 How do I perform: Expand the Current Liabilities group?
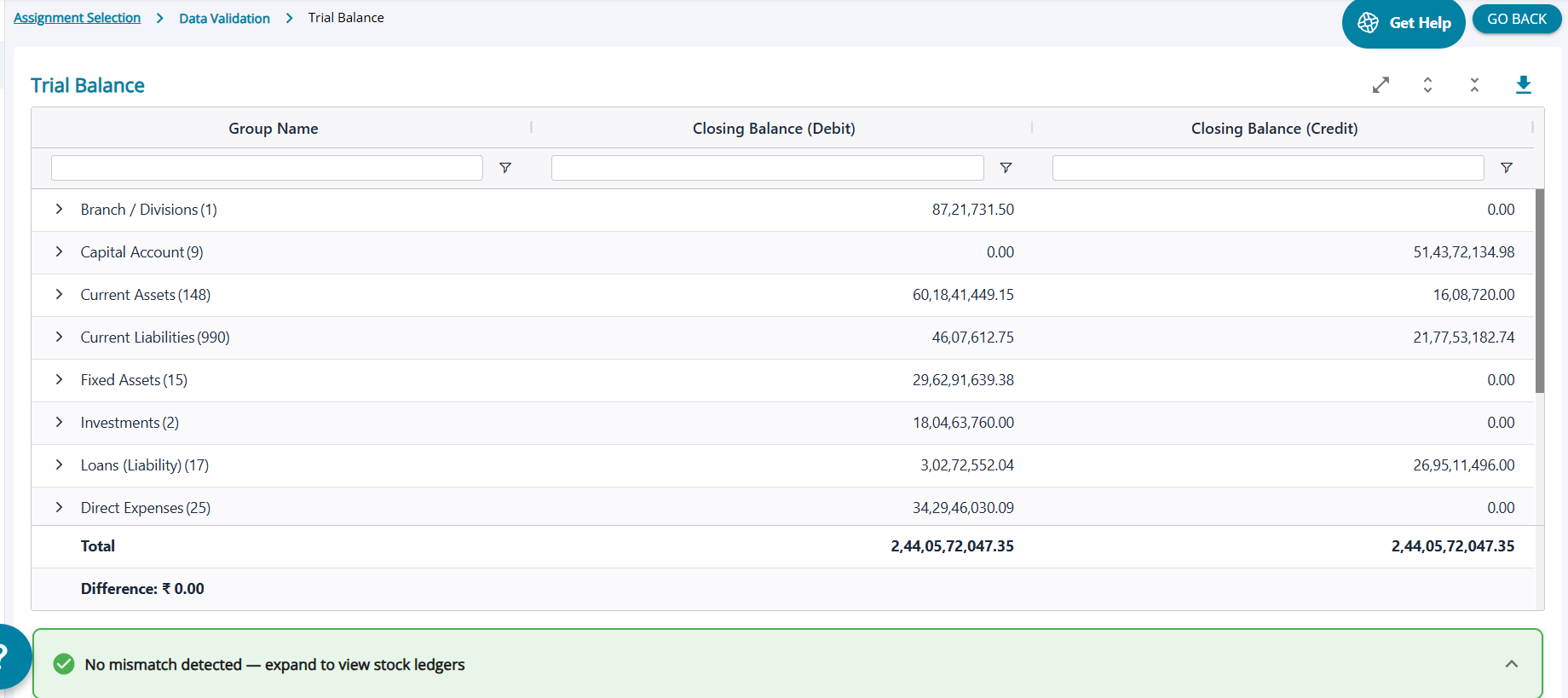click(59, 337)
